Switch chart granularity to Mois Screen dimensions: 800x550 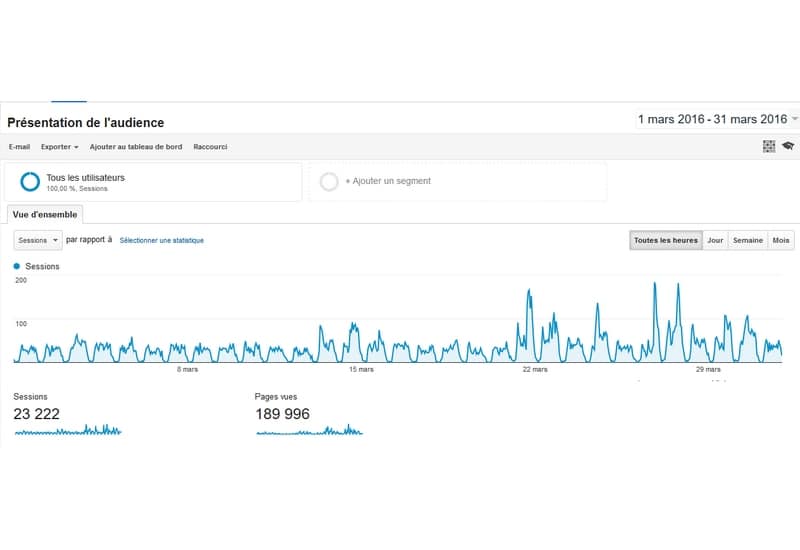[x=781, y=240]
